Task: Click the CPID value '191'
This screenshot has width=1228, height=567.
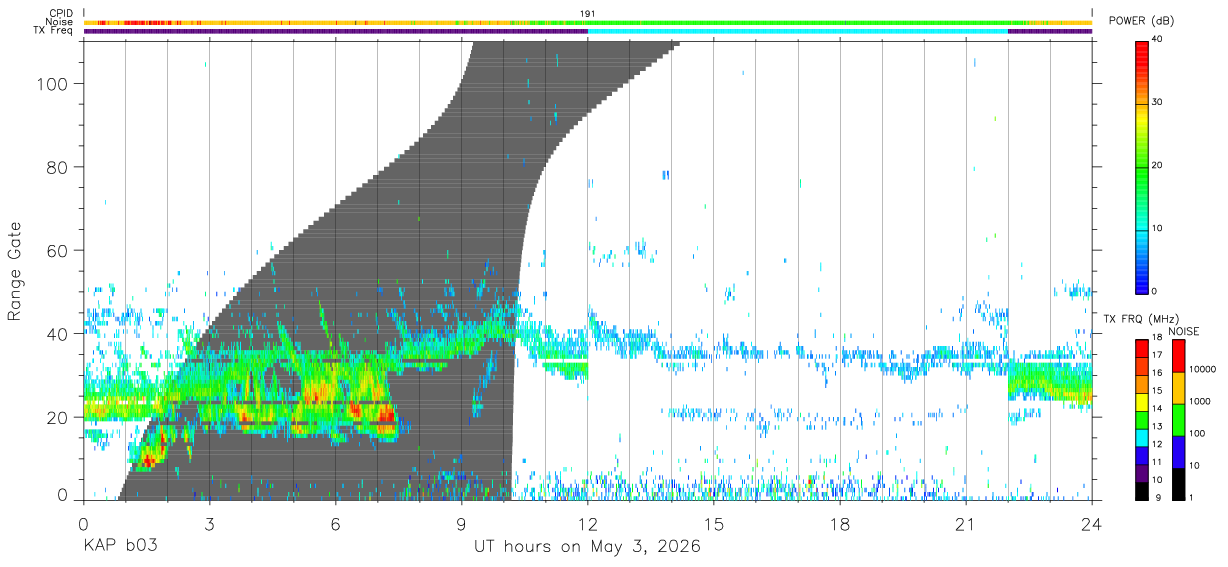Action: tap(588, 13)
